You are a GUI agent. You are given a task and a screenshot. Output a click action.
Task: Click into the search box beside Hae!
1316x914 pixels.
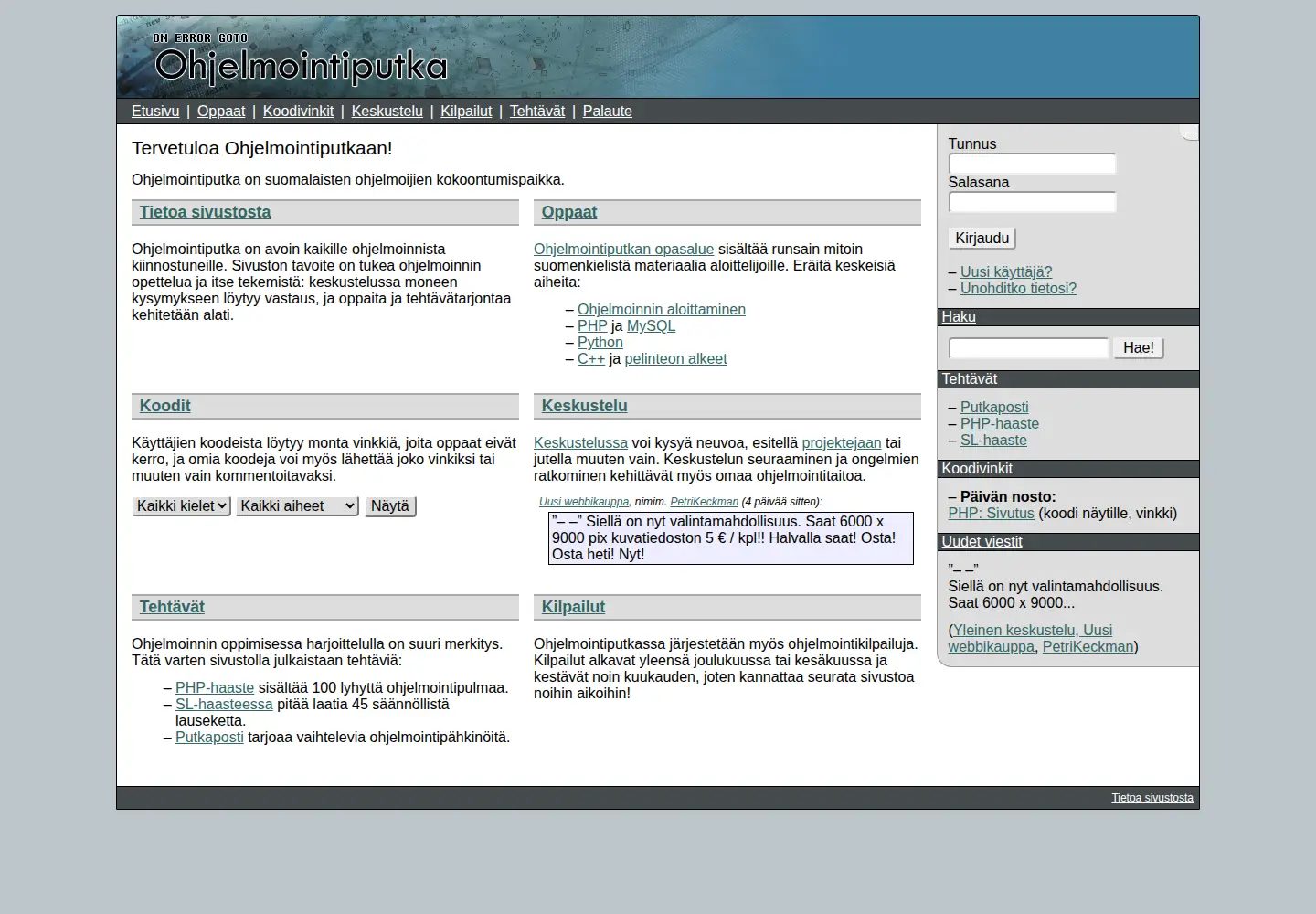pyautogui.click(x=1028, y=348)
